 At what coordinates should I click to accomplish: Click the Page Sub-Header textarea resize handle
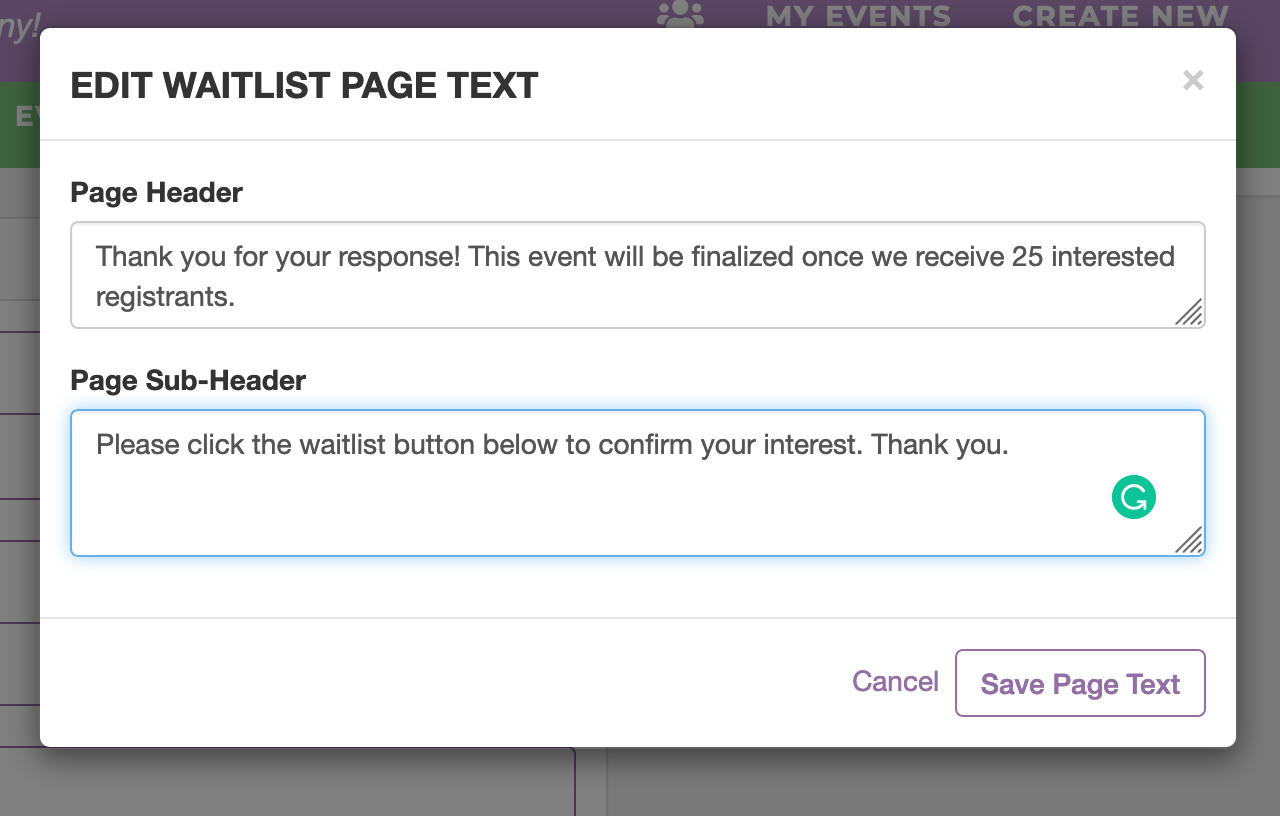[x=1188, y=540]
